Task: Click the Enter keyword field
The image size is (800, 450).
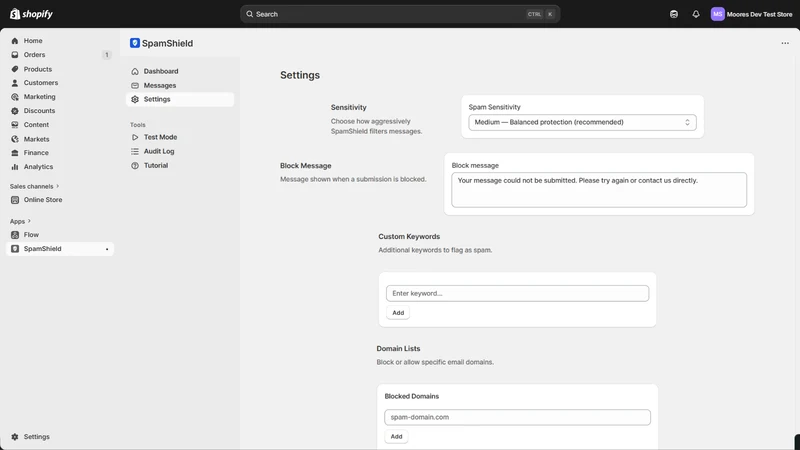Action: tap(517, 293)
